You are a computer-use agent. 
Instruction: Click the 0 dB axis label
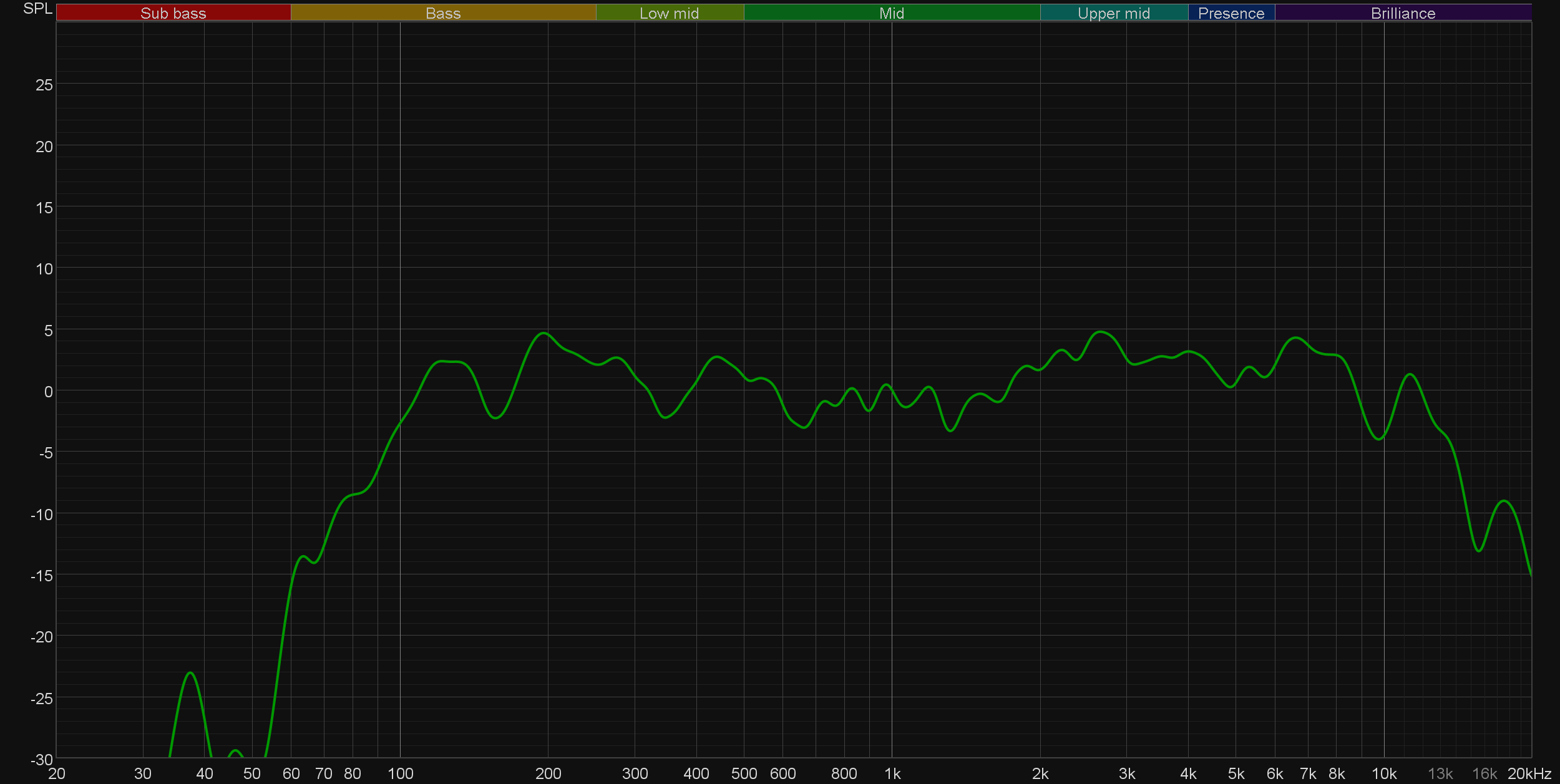[48, 392]
